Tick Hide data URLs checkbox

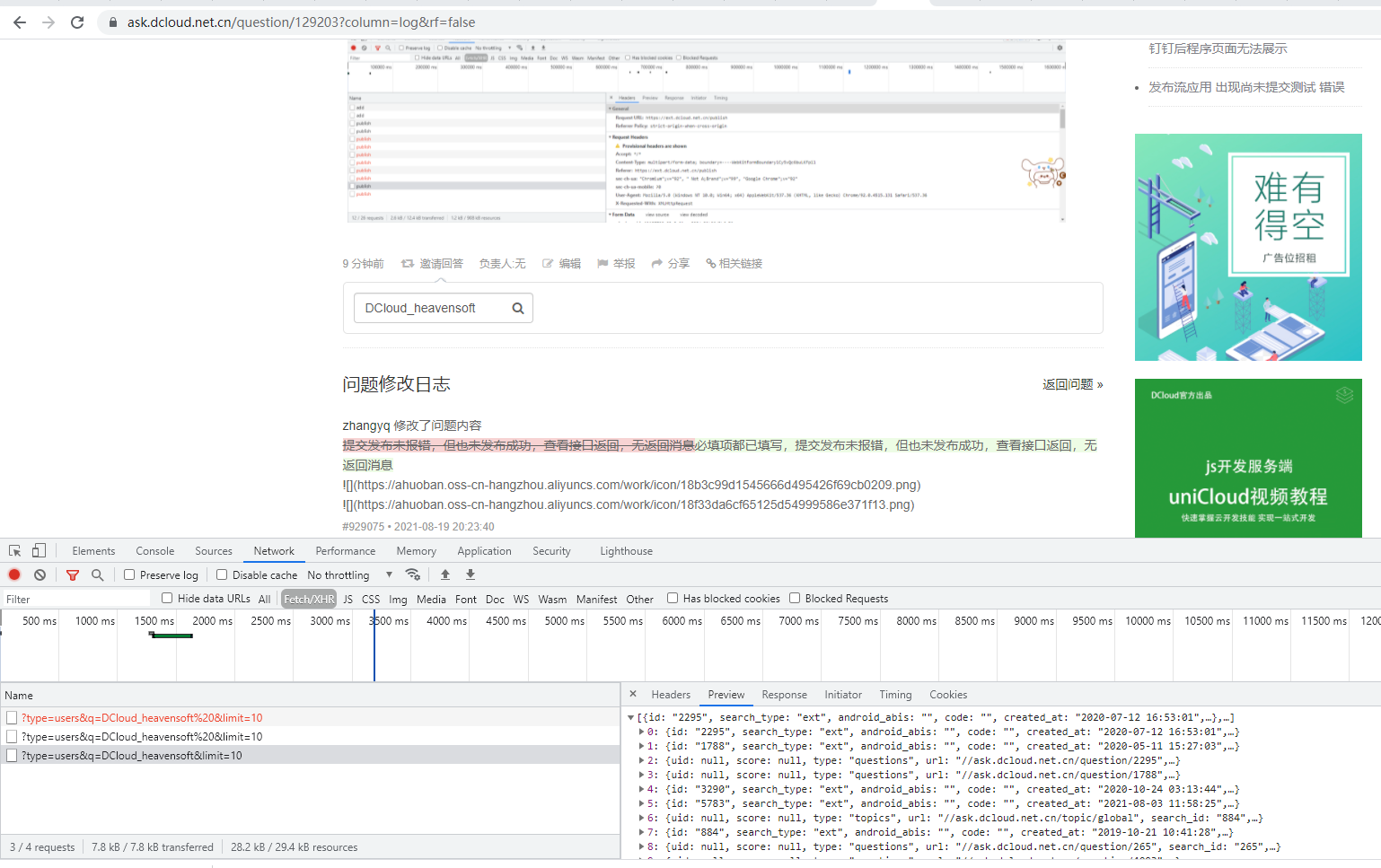(x=167, y=598)
